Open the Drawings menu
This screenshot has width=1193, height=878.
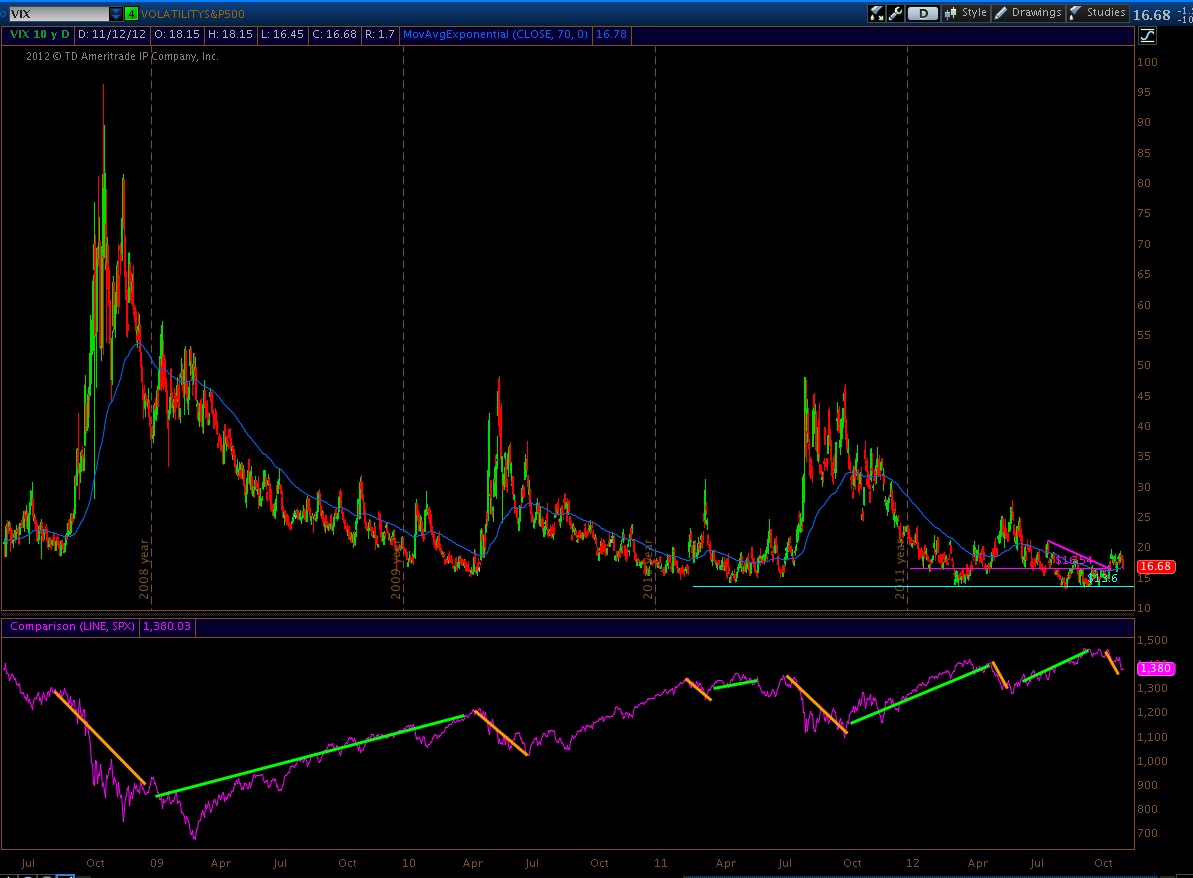click(x=1036, y=12)
